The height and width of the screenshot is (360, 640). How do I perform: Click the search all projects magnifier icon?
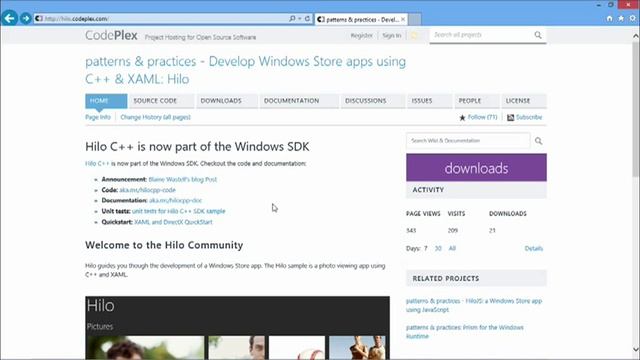coord(538,35)
